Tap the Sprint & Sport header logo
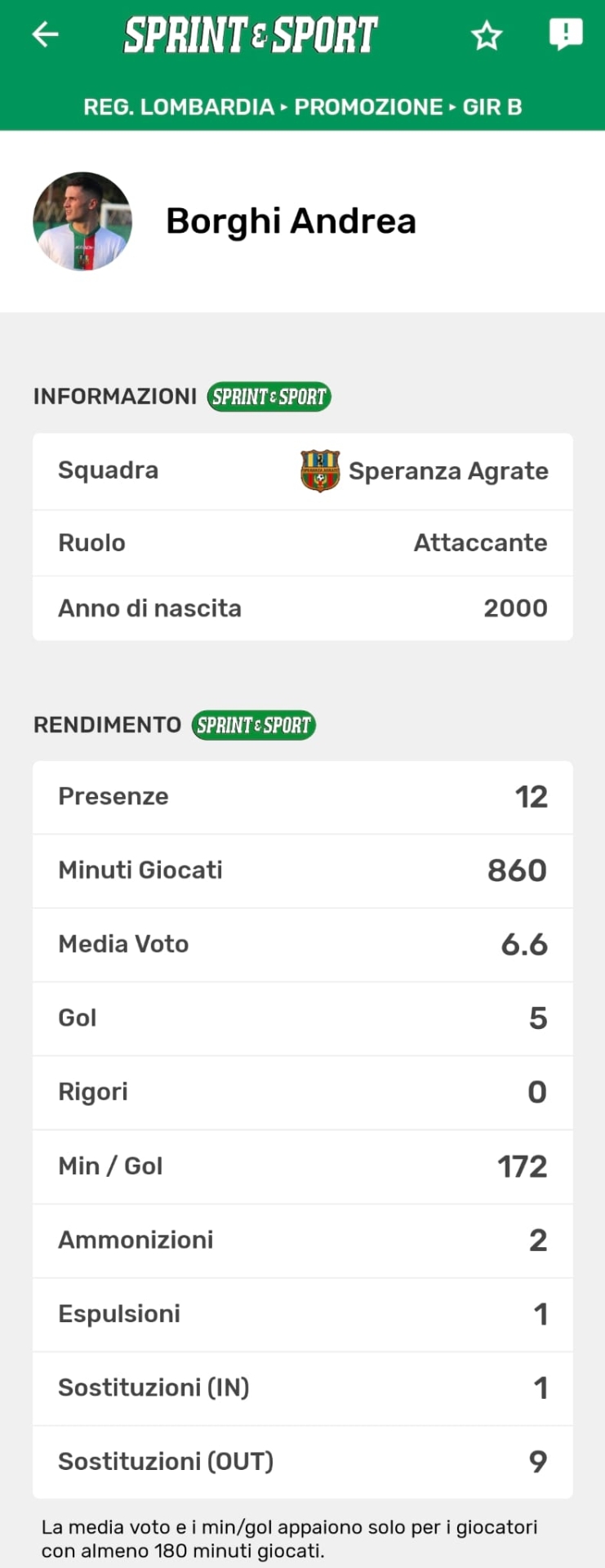Image resolution: width=605 pixels, height=1568 pixels. click(250, 35)
